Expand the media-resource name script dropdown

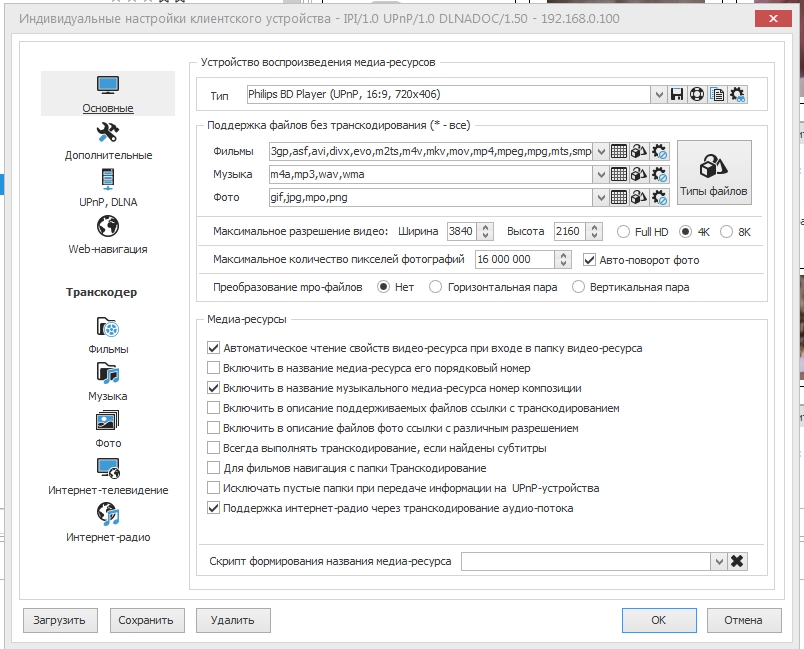(718, 561)
